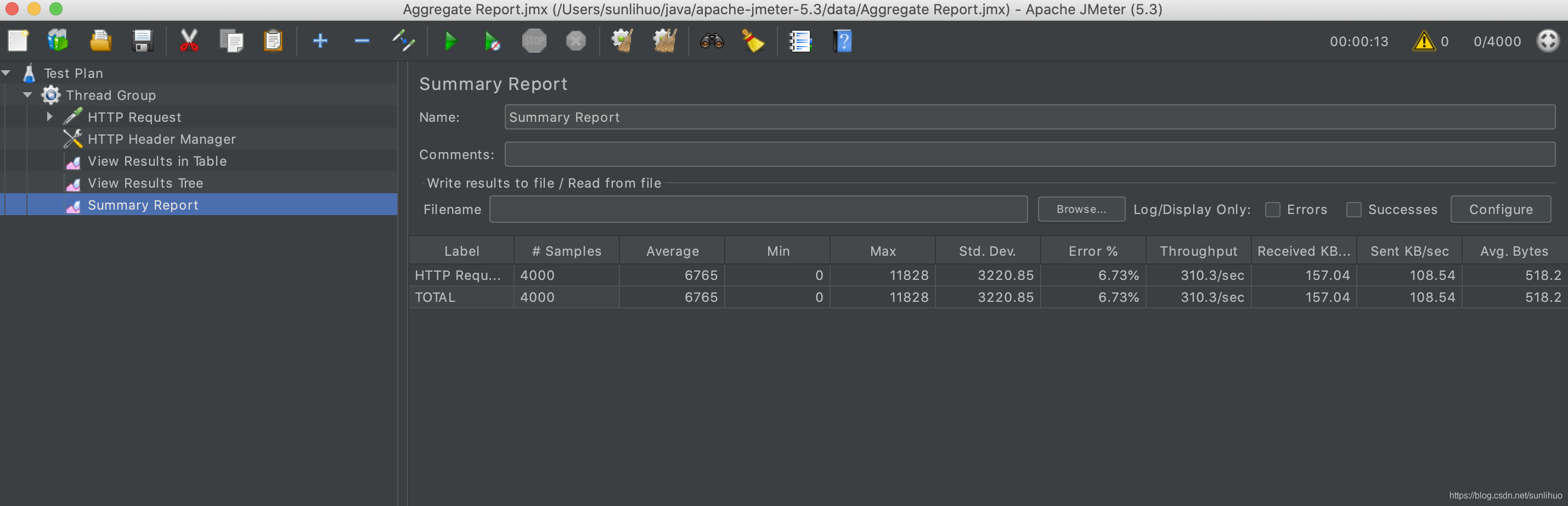The width and height of the screenshot is (1568, 506).
Task: Click the Throughput column header
Action: tap(1199, 250)
